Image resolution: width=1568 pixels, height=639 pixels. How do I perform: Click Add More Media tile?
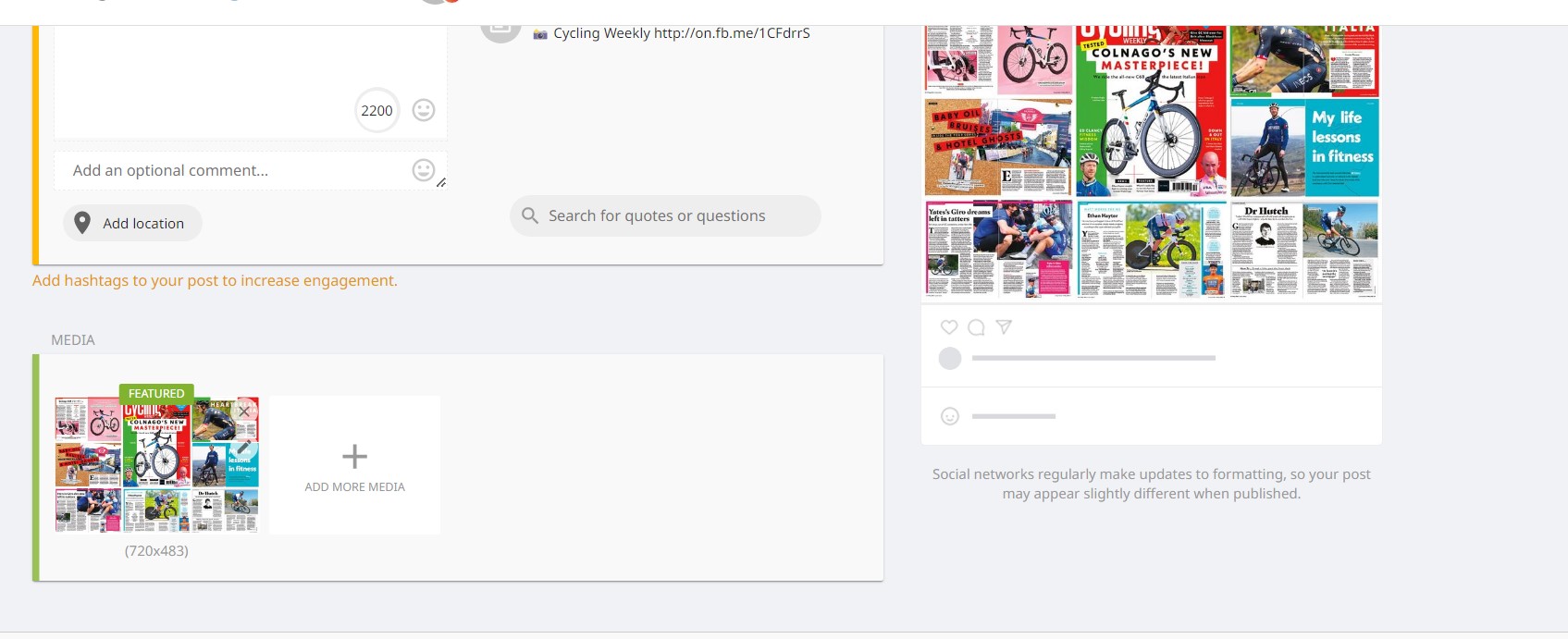tap(355, 465)
